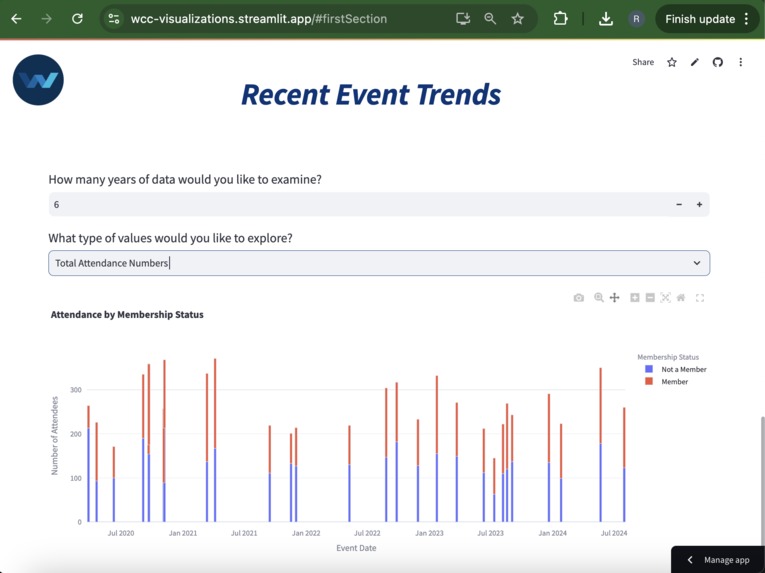
Task: Click the Membership Status legend title
Action: [x=668, y=357]
